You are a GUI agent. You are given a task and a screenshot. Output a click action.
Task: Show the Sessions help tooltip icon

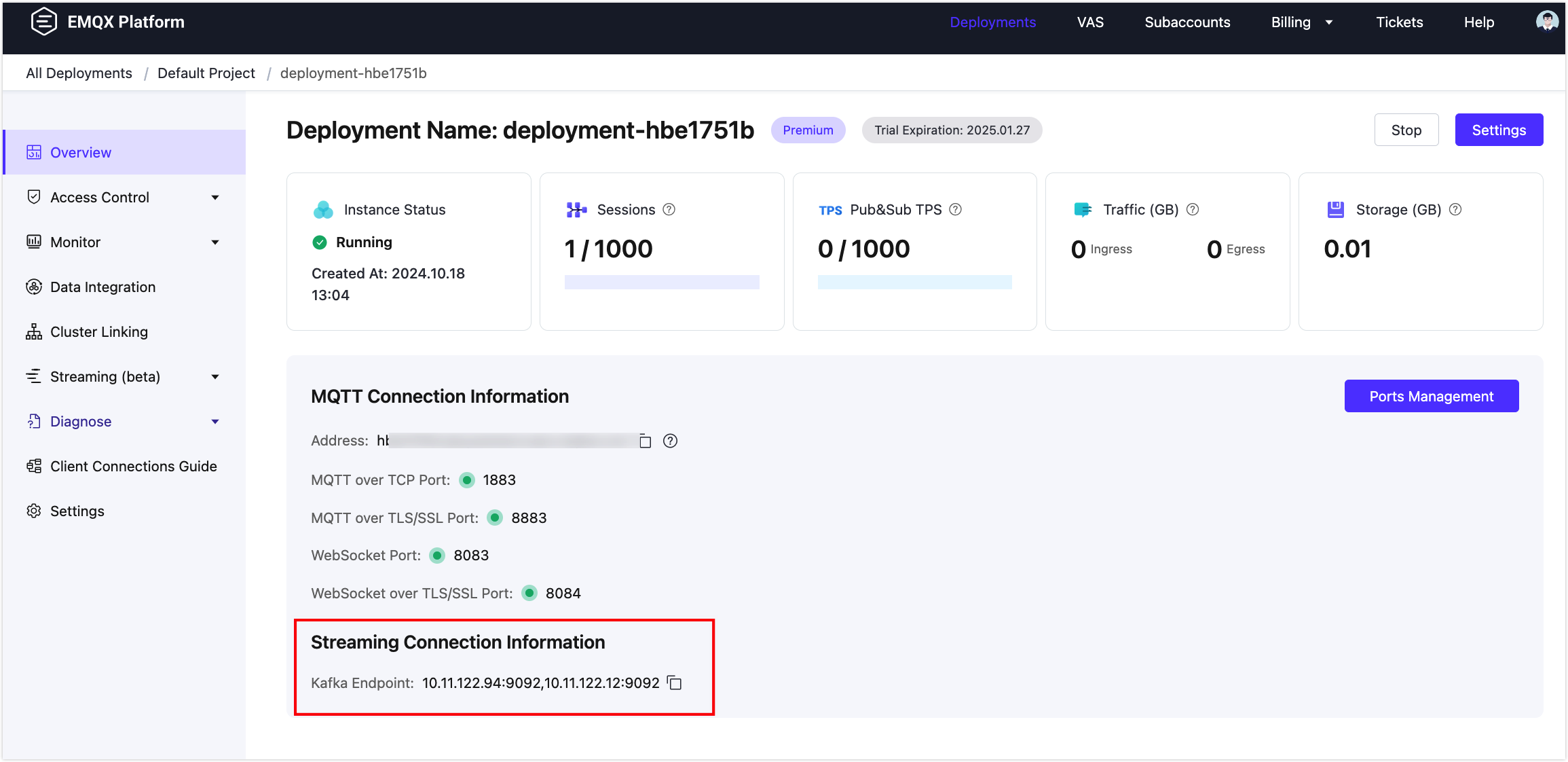coord(669,209)
